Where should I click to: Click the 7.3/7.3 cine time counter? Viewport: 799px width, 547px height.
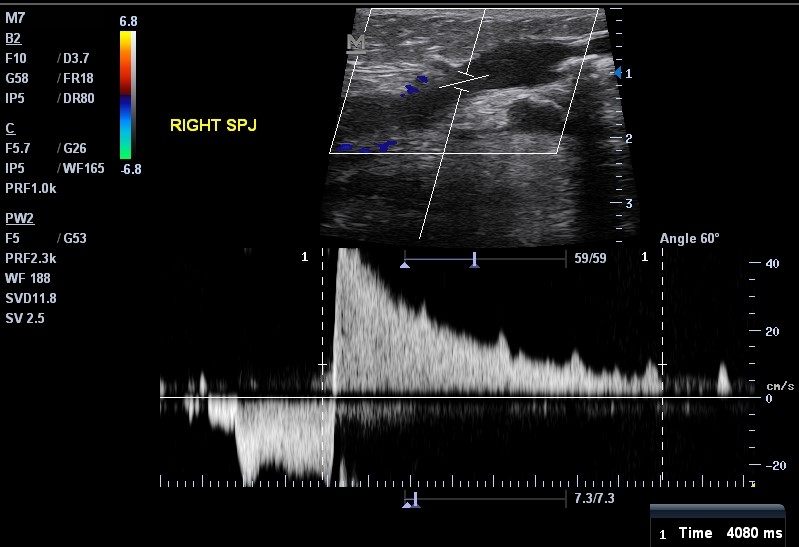[594, 498]
